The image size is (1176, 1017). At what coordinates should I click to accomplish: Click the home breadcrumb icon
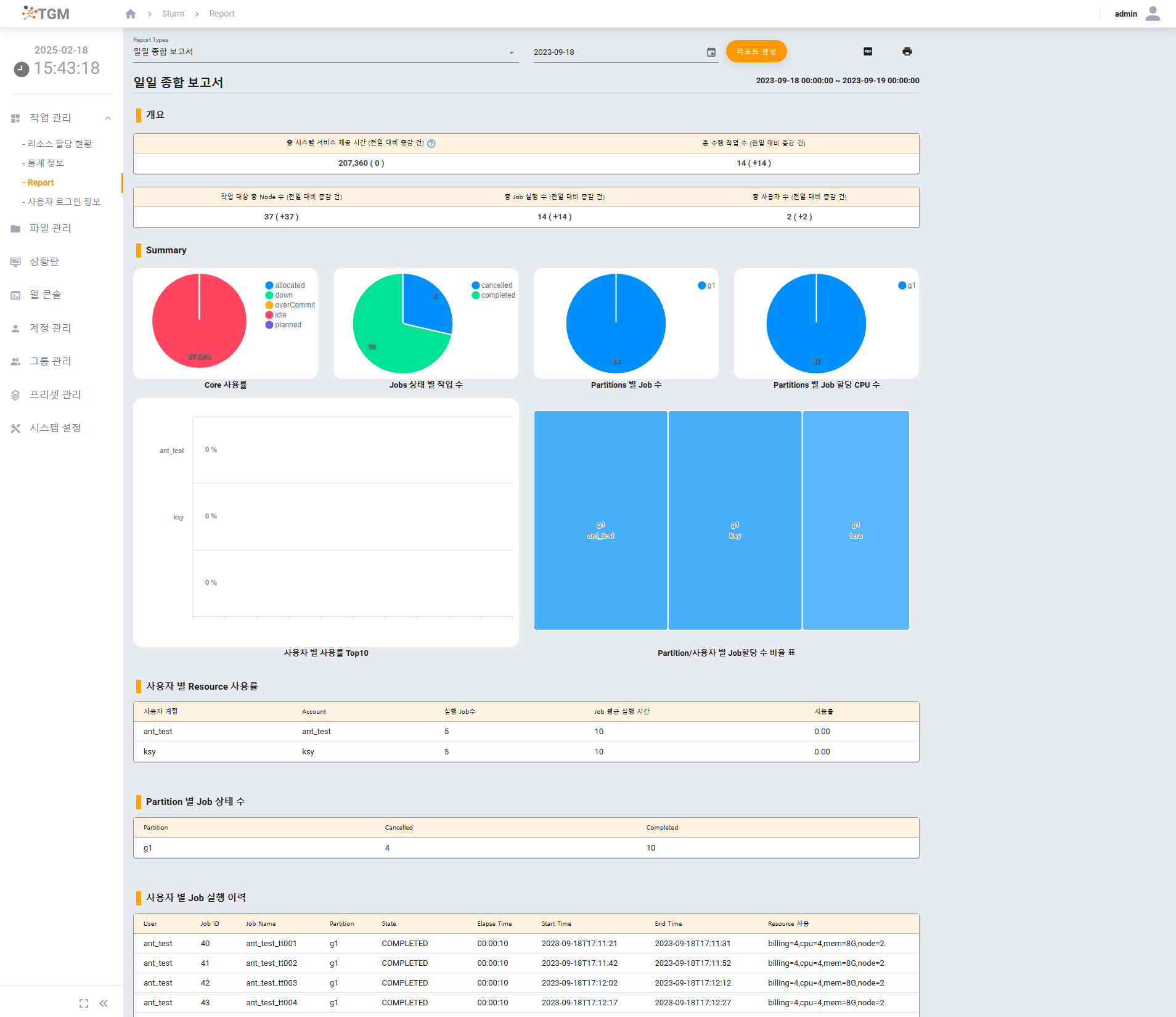(x=130, y=14)
